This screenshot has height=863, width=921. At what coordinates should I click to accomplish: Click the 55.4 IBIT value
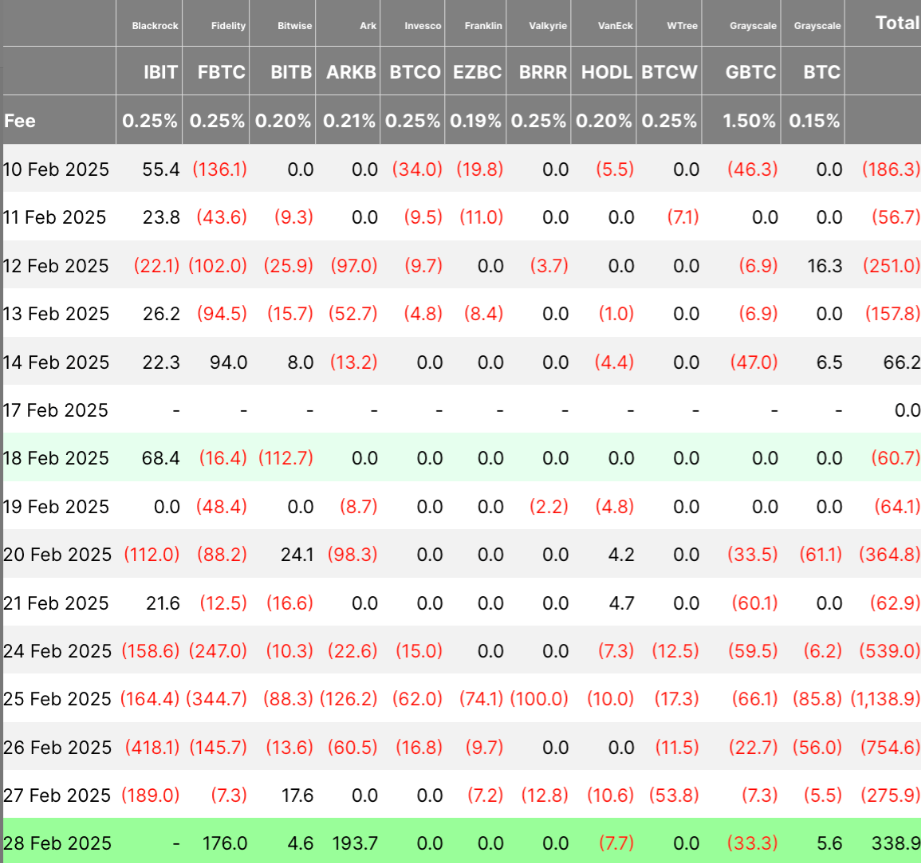click(161, 169)
